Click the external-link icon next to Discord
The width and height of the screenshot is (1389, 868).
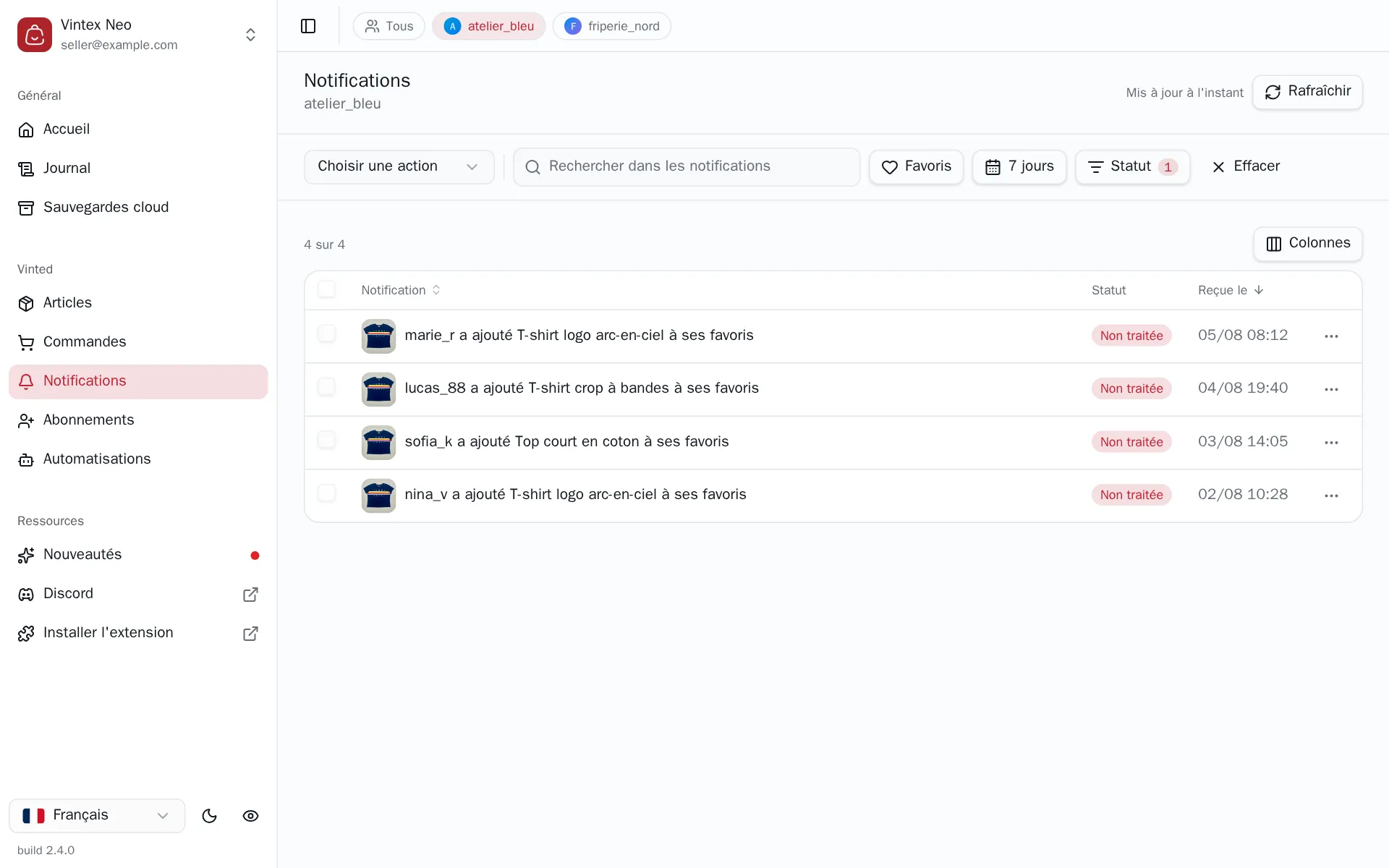click(250, 594)
